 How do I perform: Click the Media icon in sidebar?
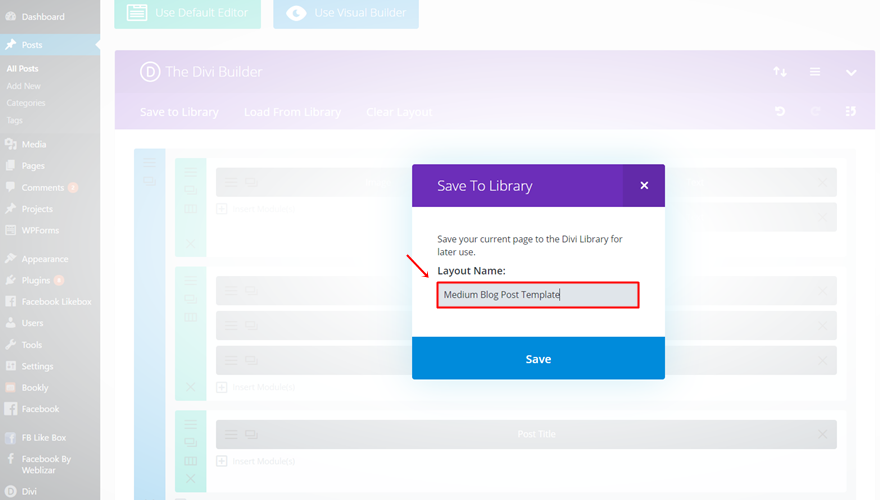[11, 144]
